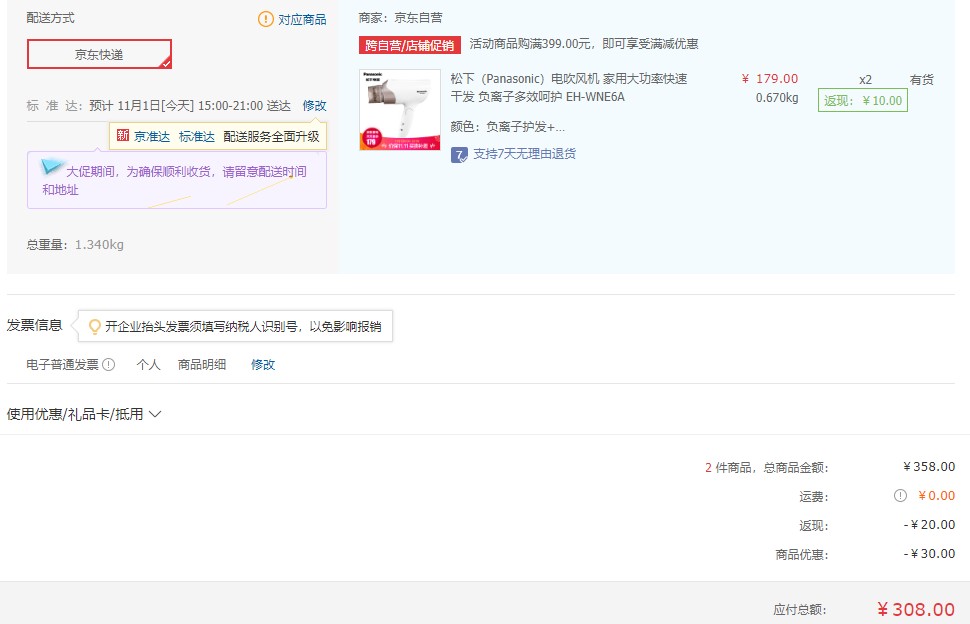
Task: Click the 个人 invoice title text
Action: [x=148, y=364]
